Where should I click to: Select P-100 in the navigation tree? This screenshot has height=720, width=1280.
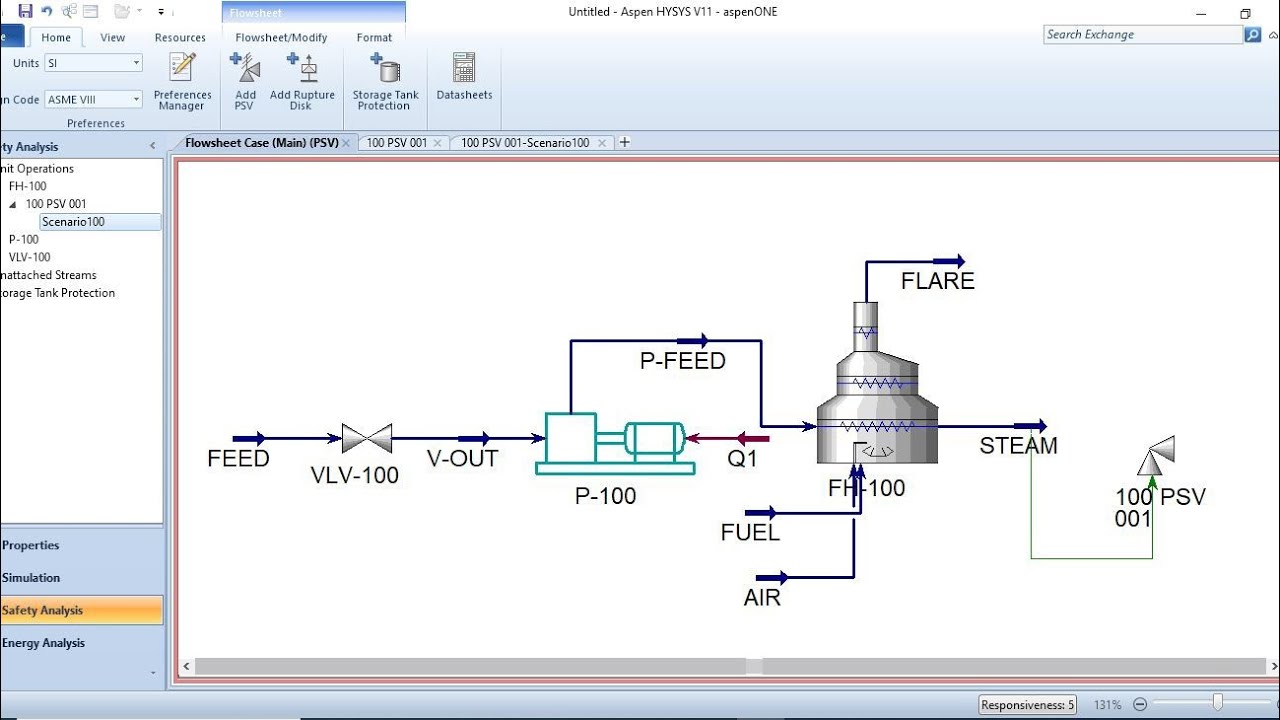[24, 239]
